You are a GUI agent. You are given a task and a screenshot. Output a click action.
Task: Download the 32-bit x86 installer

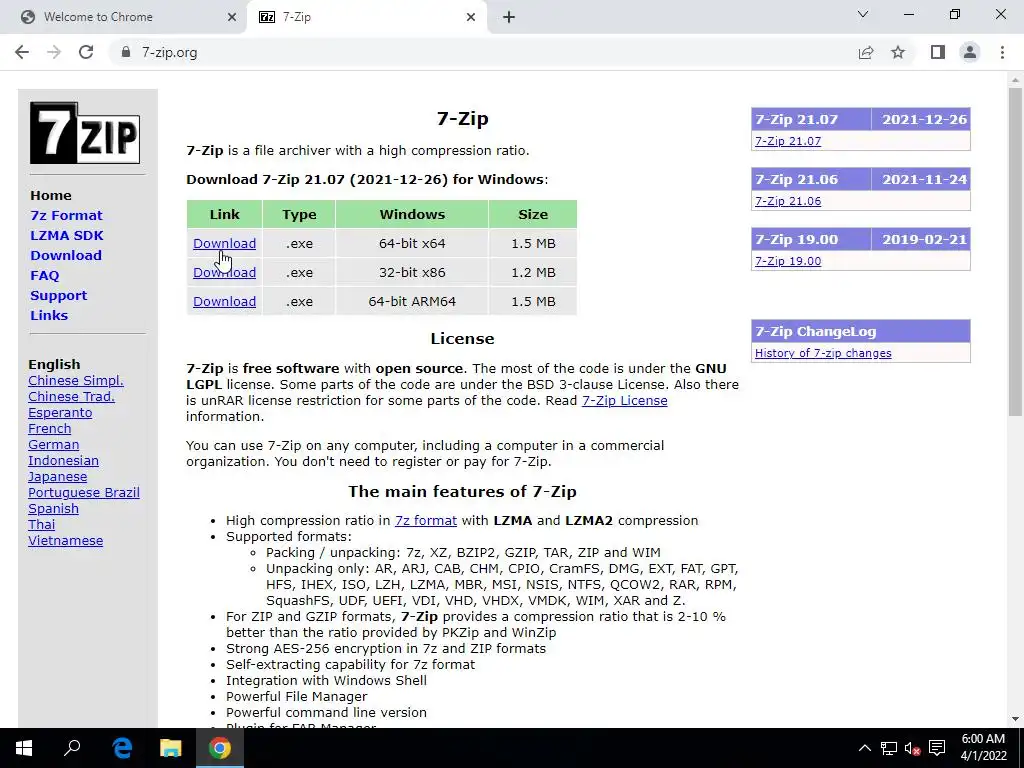click(x=224, y=272)
